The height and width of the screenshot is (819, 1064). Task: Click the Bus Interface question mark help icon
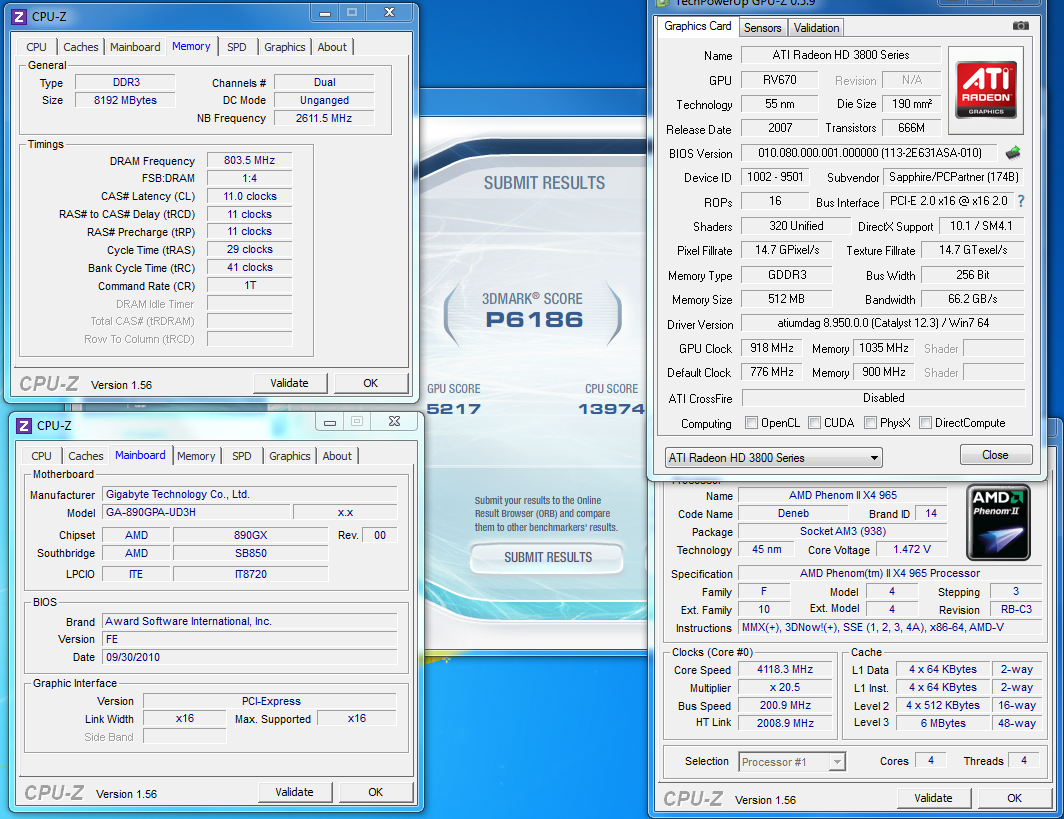click(x=1021, y=202)
